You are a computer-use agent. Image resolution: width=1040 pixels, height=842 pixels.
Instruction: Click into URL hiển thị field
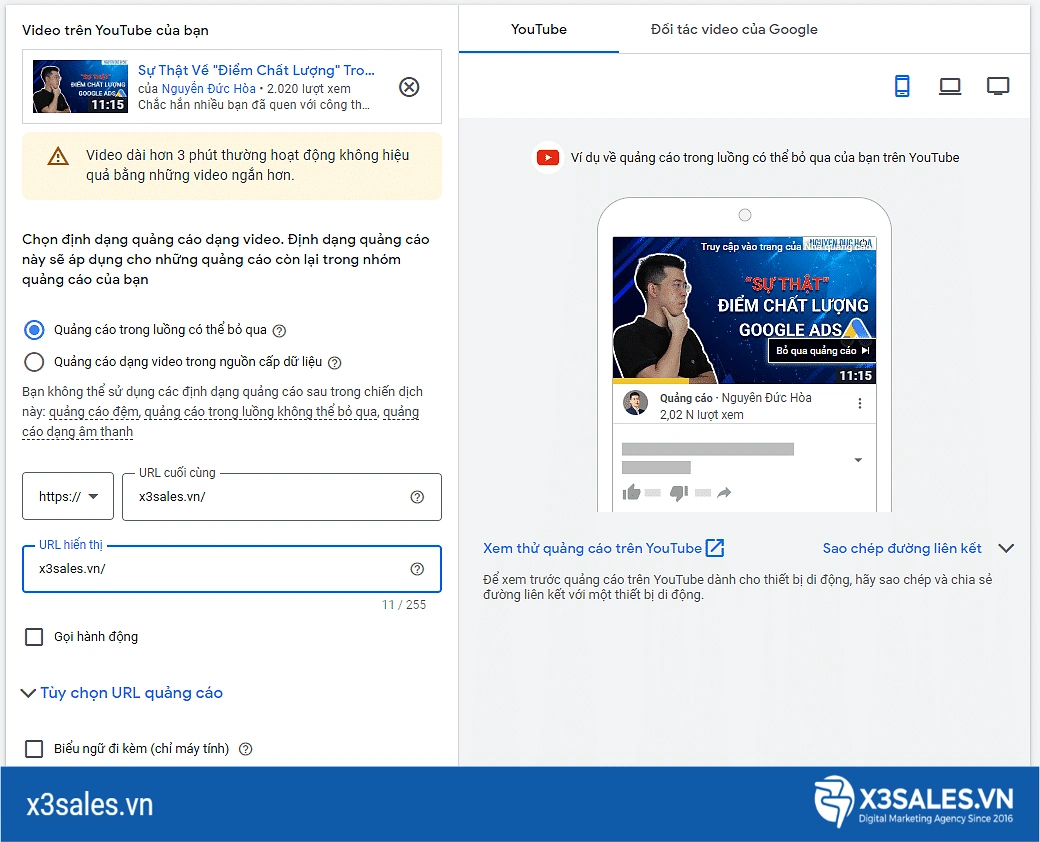(231, 569)
